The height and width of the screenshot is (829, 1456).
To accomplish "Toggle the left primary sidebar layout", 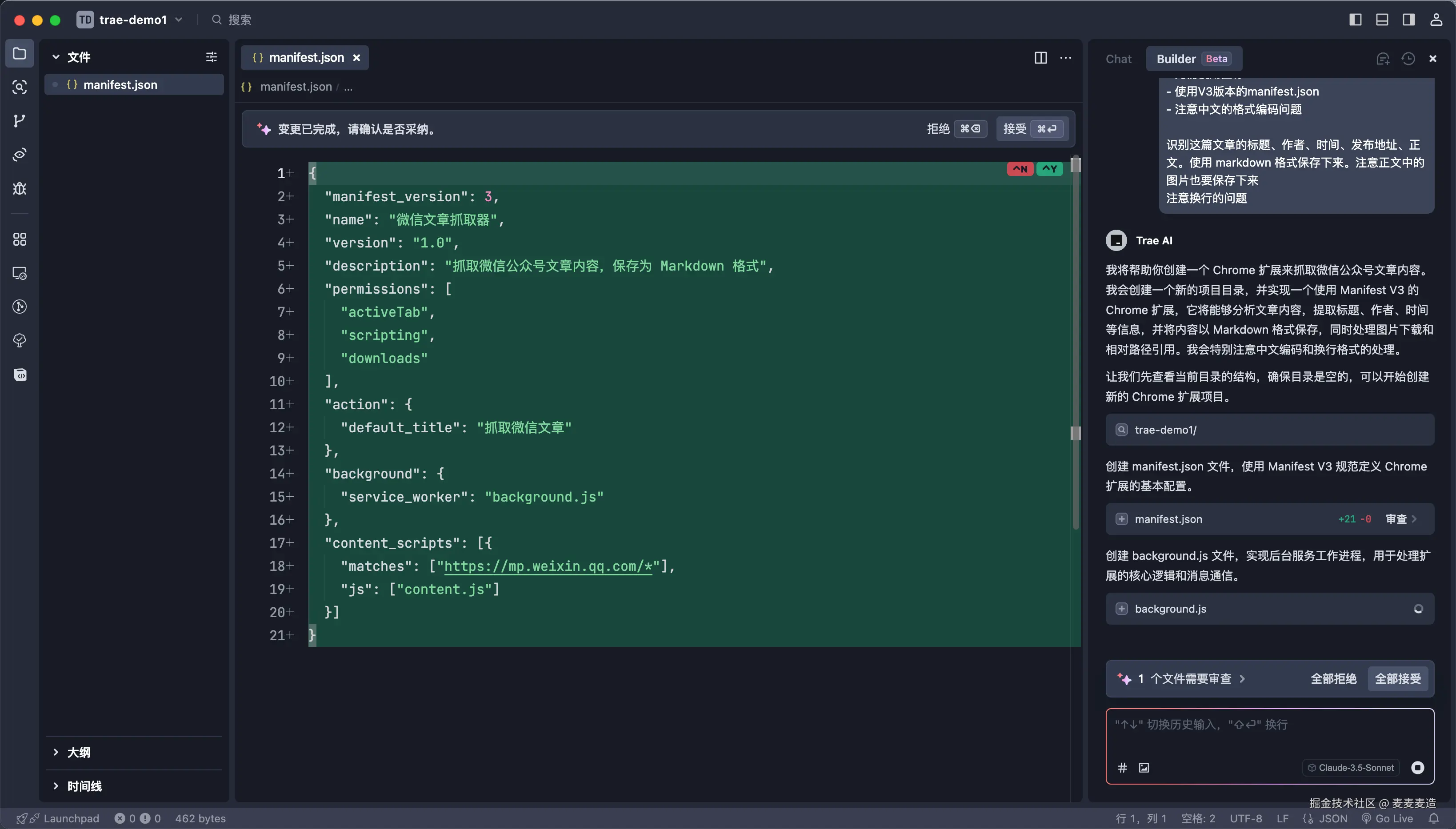I will pyautogui.click(x=1355, y=20).
